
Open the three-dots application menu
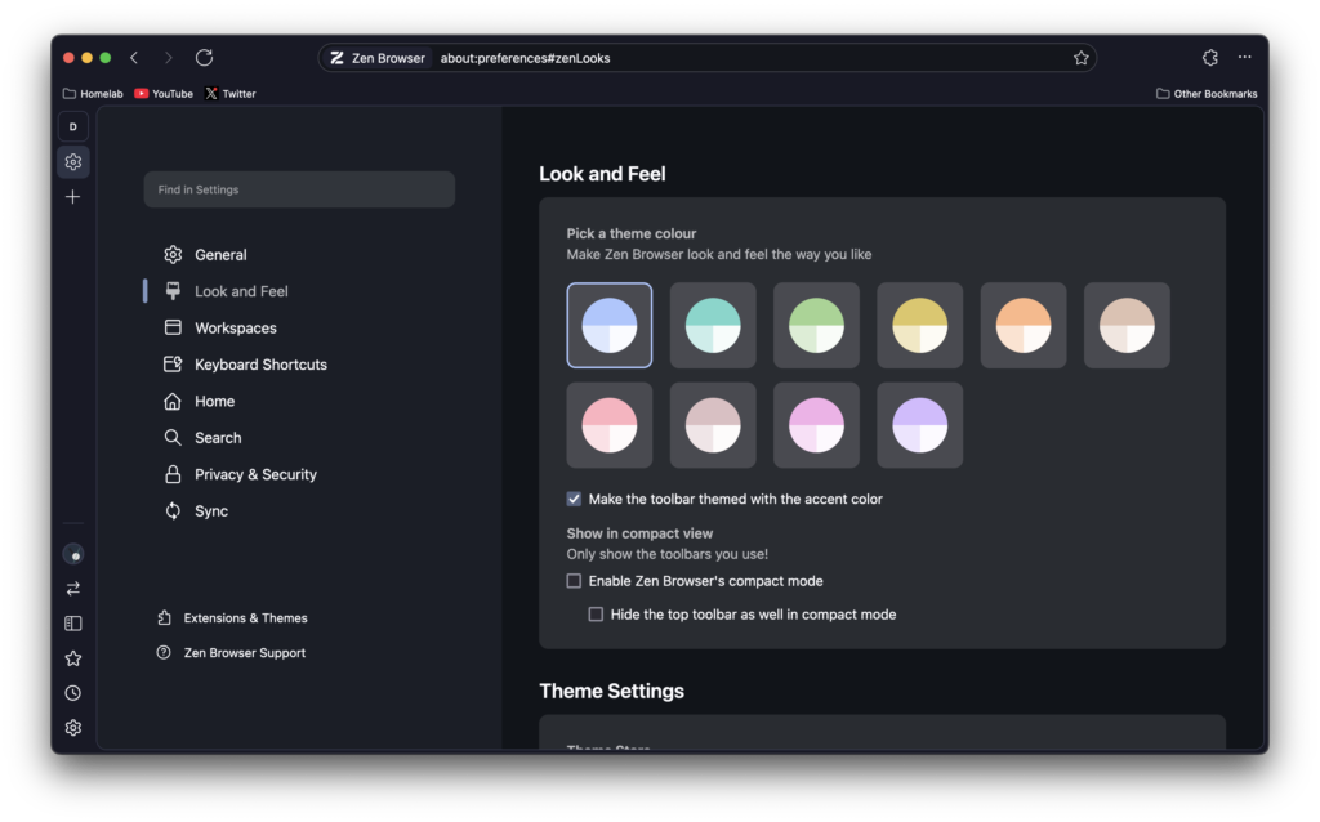pyautogui.click(x=1245, y=58)
